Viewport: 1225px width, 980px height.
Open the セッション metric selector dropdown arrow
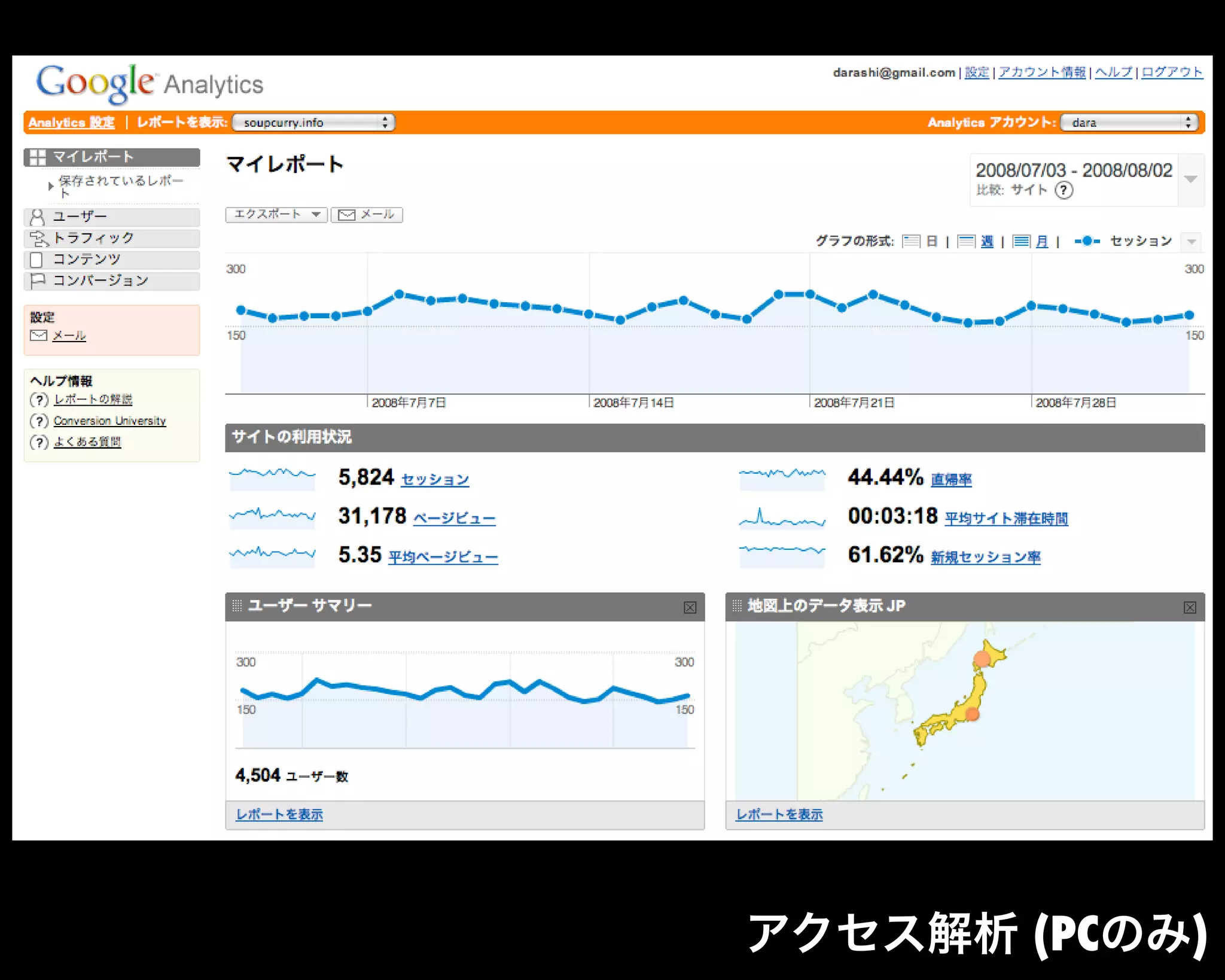[1192, 242]
